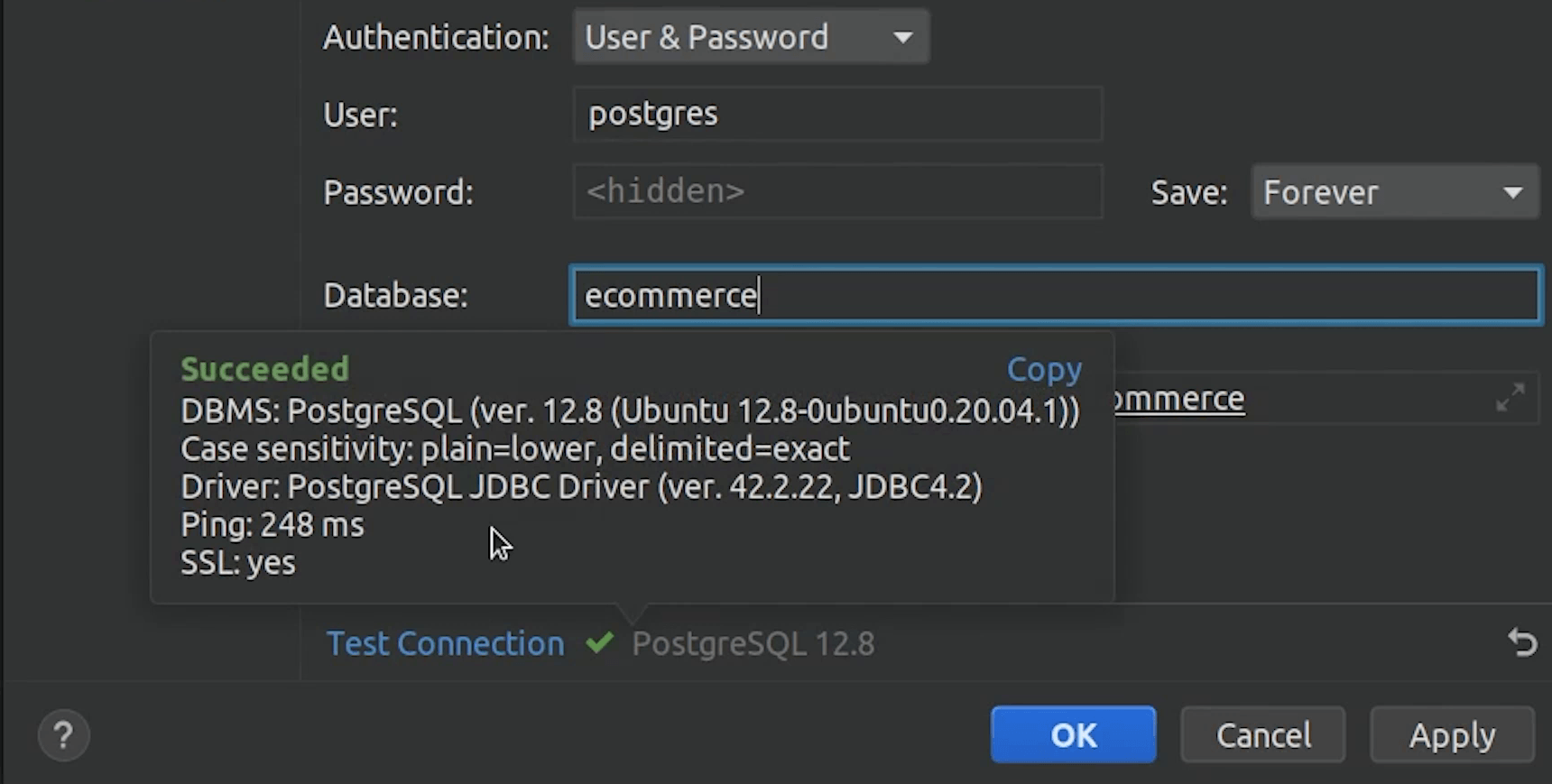This screenshot has height=784, width=1552.
Task: Click the Test Connection link
Action: [445, 643]
